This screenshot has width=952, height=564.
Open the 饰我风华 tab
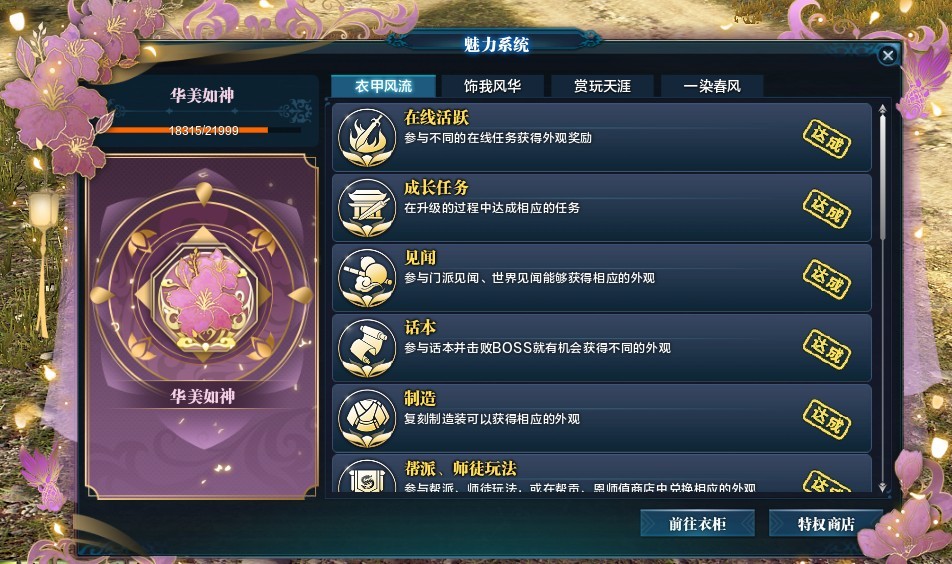[x=492, y=86]
